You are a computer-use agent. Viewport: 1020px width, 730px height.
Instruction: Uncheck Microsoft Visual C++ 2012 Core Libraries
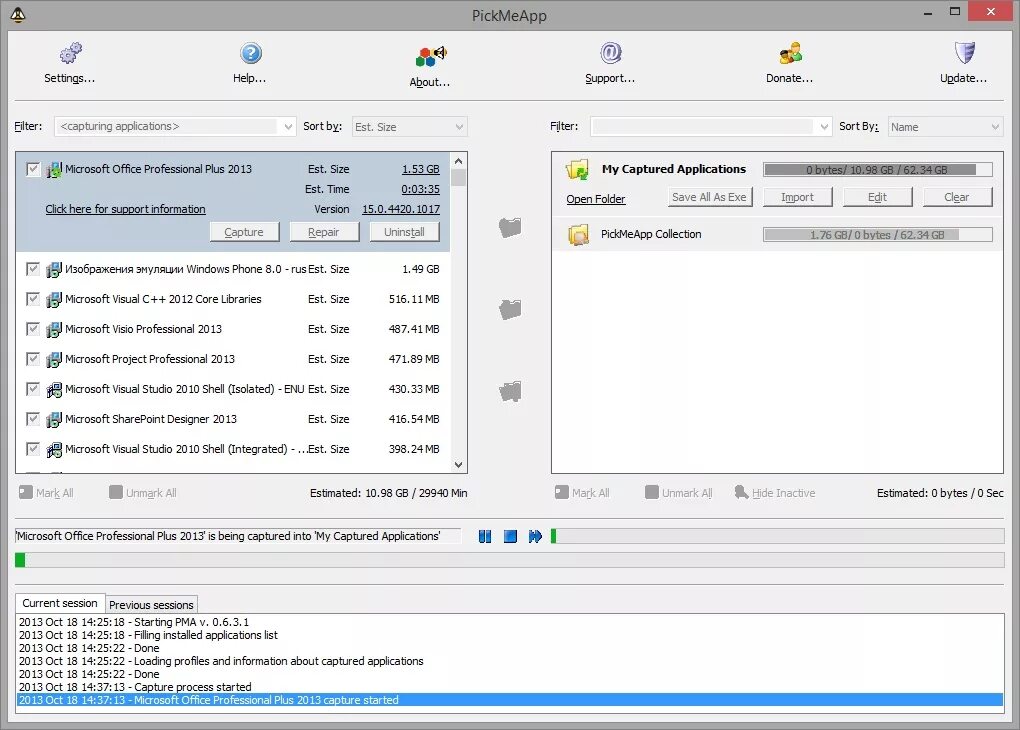coord(33,299)
